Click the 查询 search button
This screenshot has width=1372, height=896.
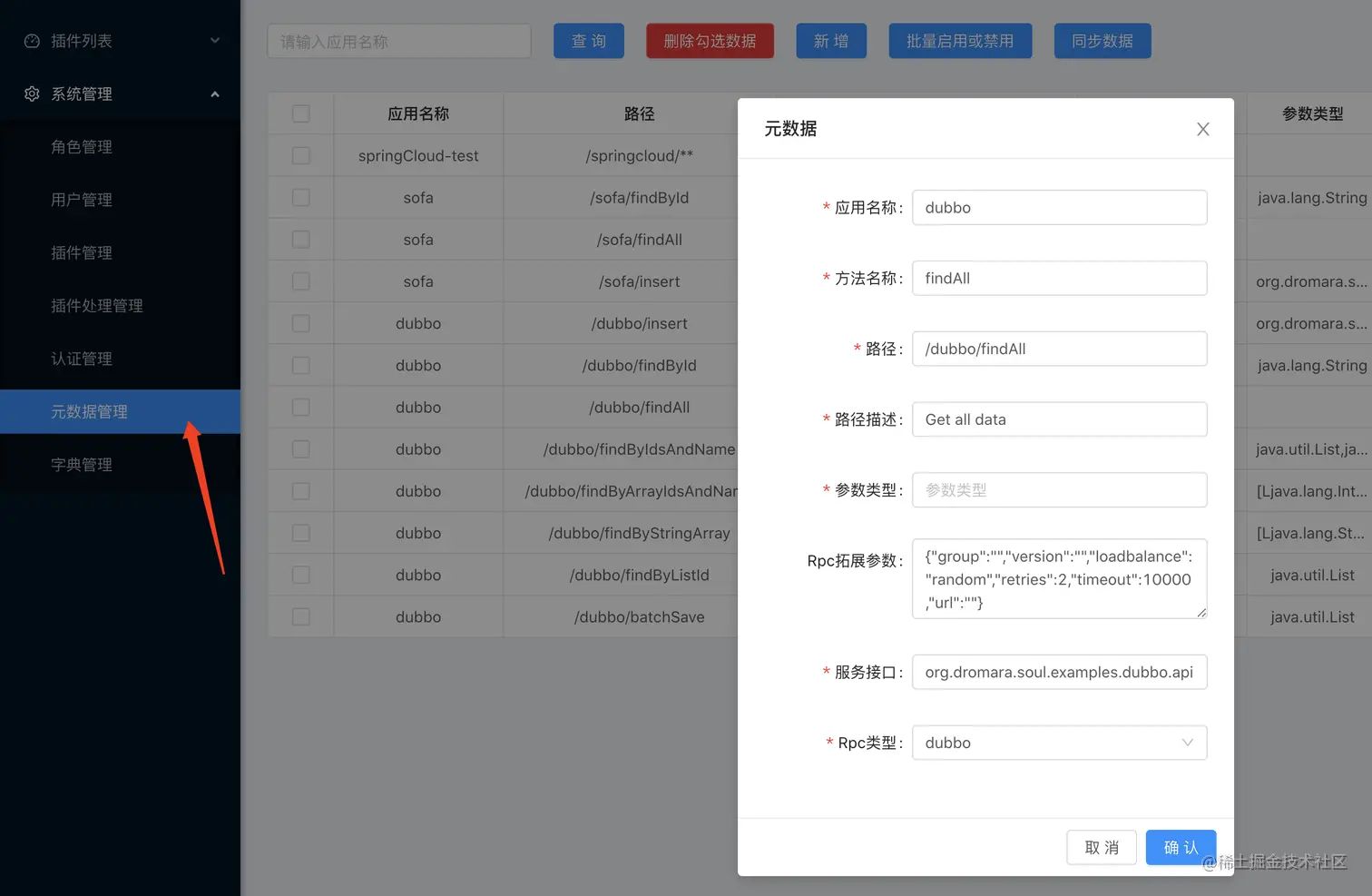point(589,41)
